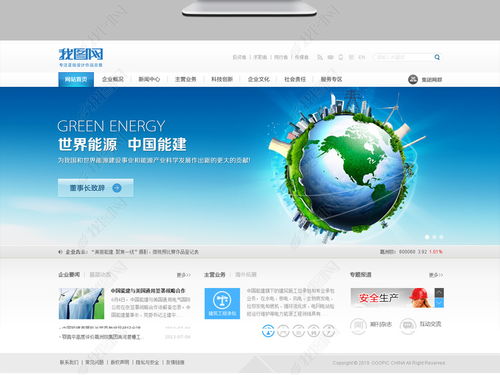Switch to the 企业要闻 tab
Viewport: 500px width, 375px height.
pyautogui.click(x=69, y=275)
